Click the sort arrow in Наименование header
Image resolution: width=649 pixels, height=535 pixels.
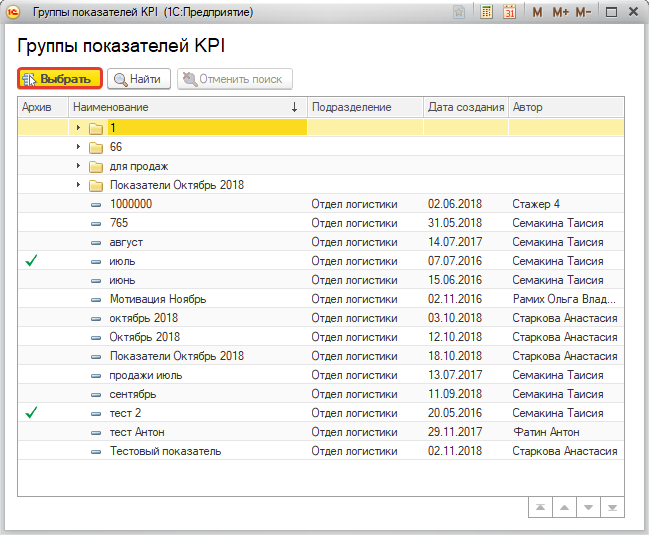[294, 107]
